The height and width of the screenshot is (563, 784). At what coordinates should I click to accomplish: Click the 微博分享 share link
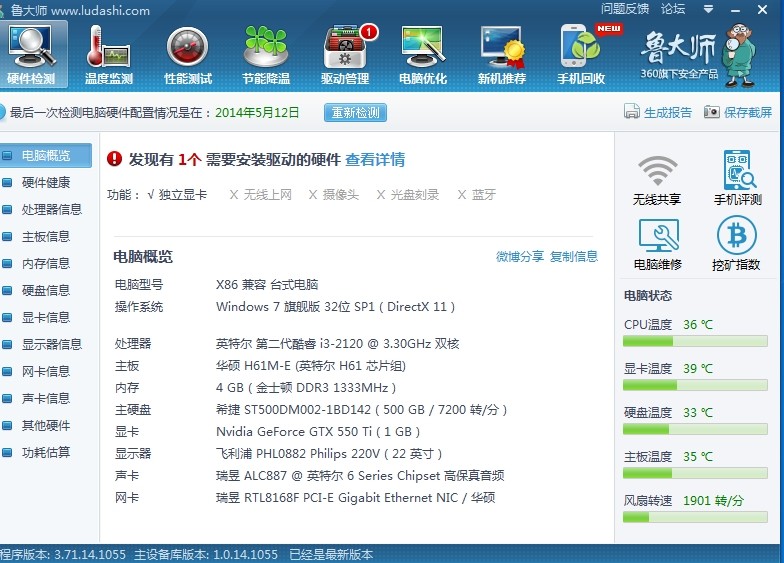click(520, 256)
